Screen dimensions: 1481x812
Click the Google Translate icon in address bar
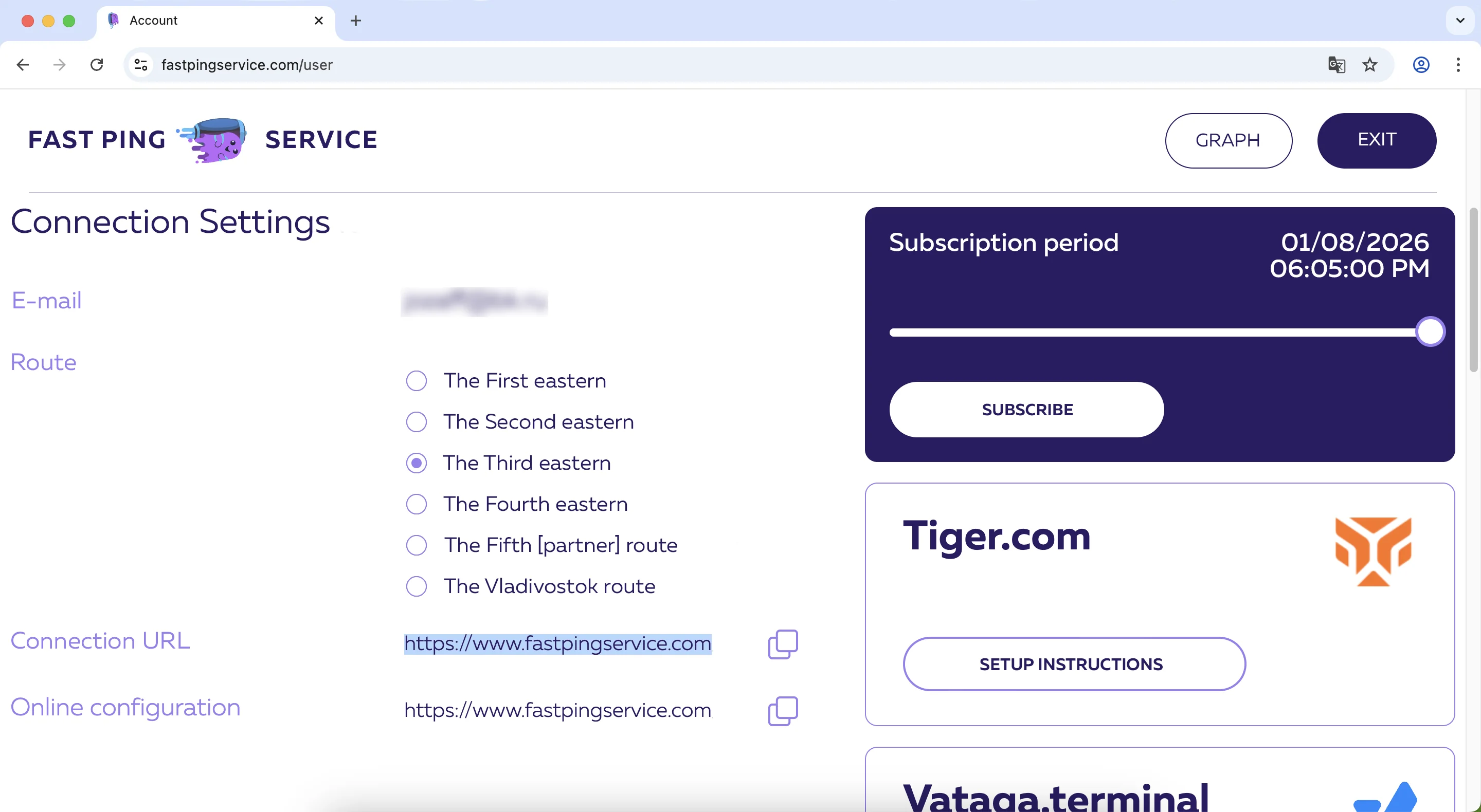point(1336,65)
